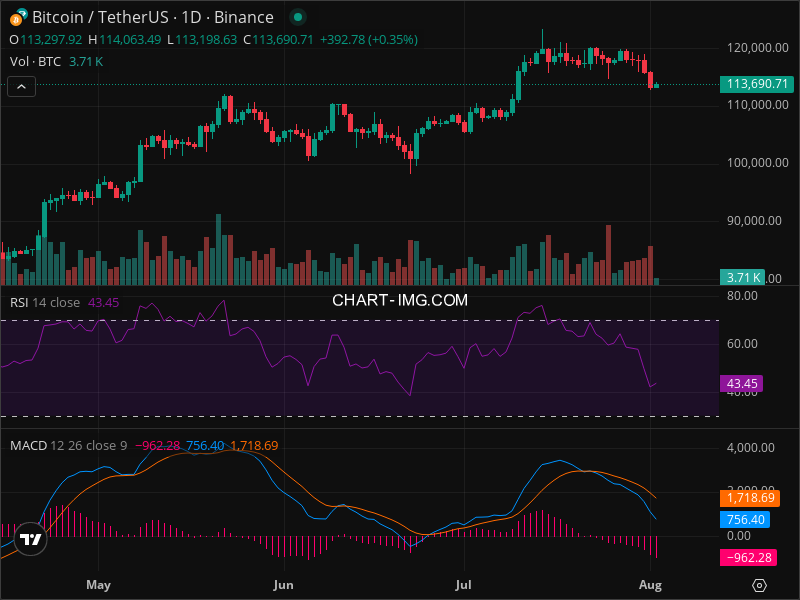Image resolution: width=800 pixels, height=600 pixels.
Task: Click the MACD legend blue value 756.40
Action: tap(205, 445)
